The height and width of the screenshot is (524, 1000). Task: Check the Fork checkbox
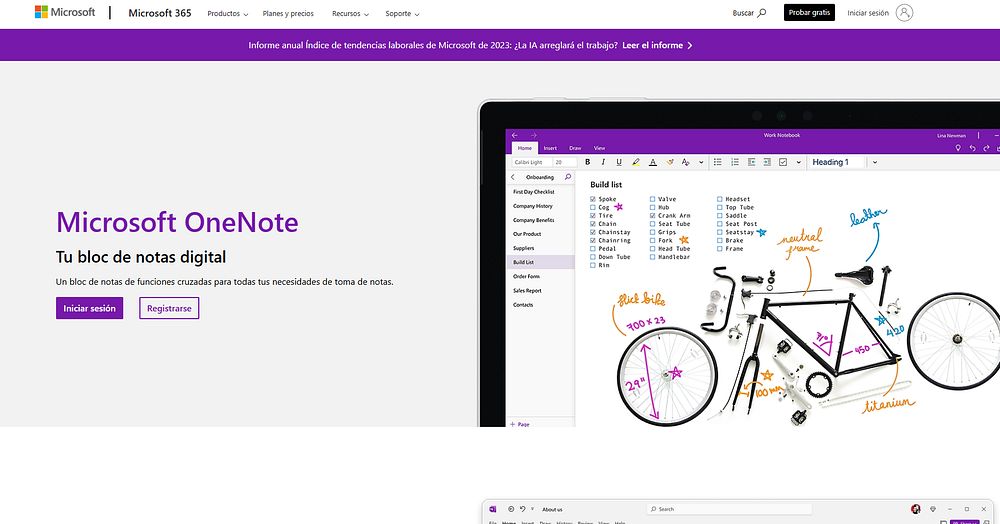point(652,240)
